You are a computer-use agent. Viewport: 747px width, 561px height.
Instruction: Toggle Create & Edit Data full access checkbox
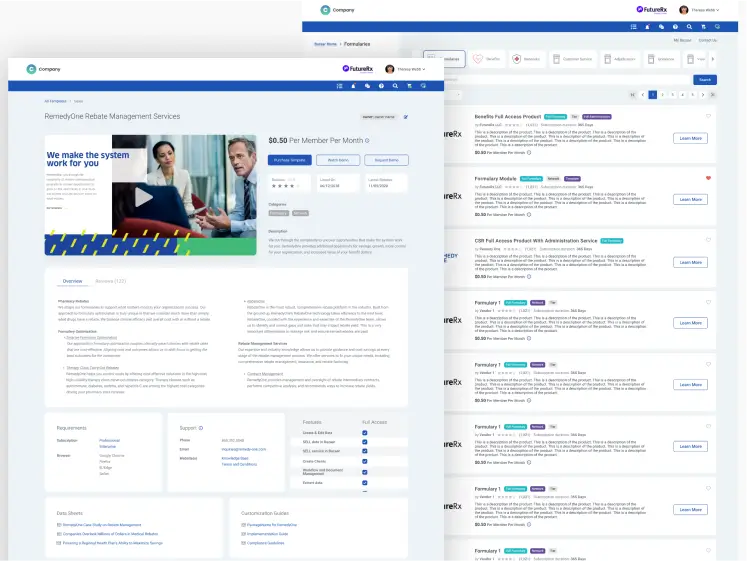click(364, 433)
